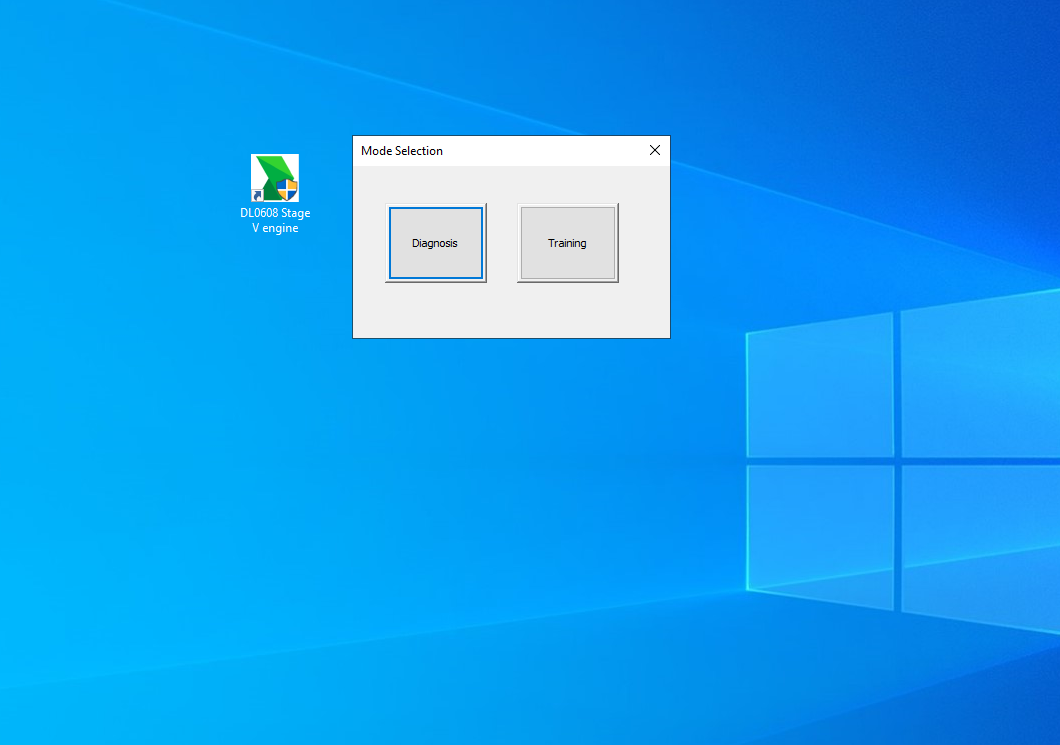Click empty desktop below the dialog
The image size is (1060, 745).
510,500
